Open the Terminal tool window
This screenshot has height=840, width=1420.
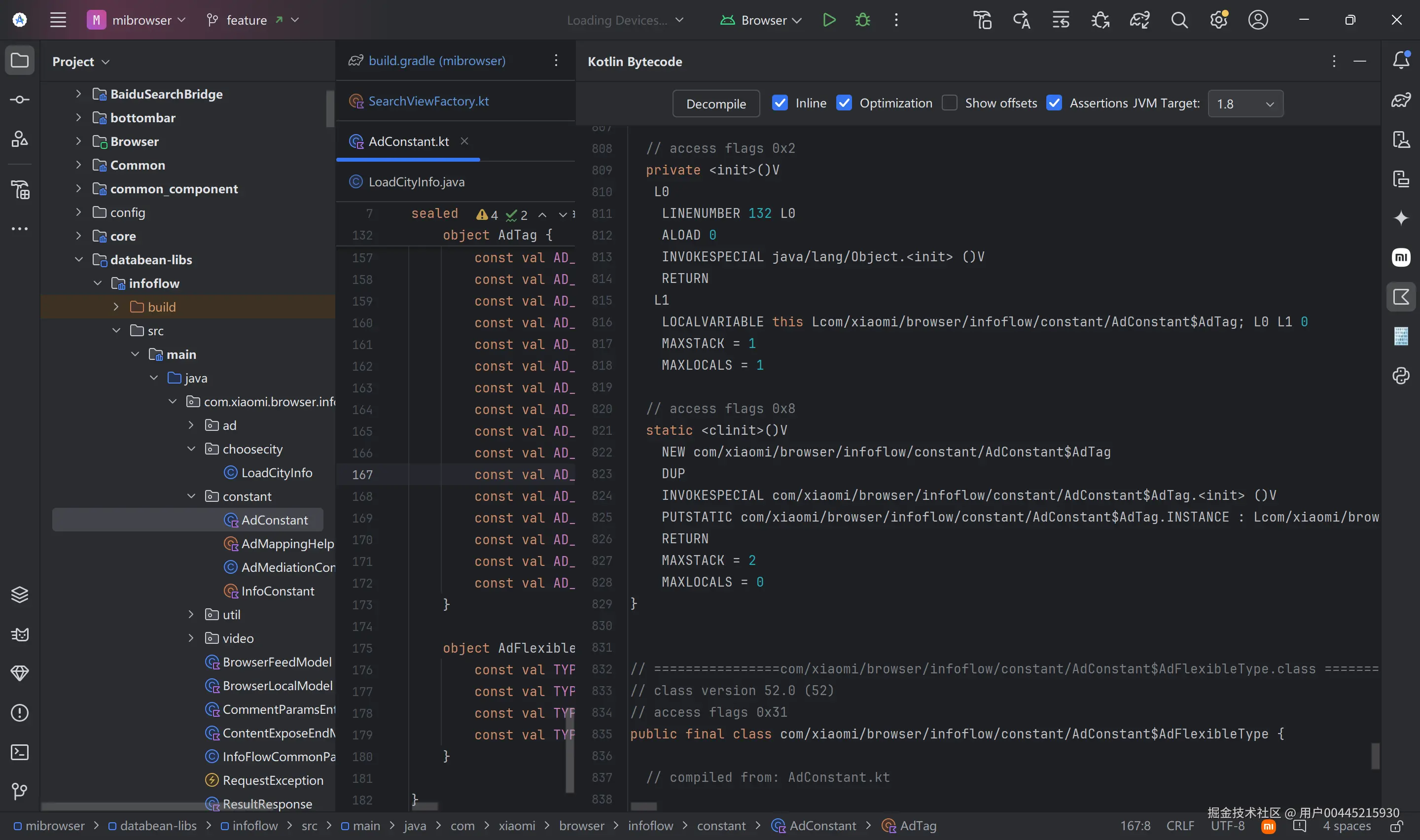point(20,752)
